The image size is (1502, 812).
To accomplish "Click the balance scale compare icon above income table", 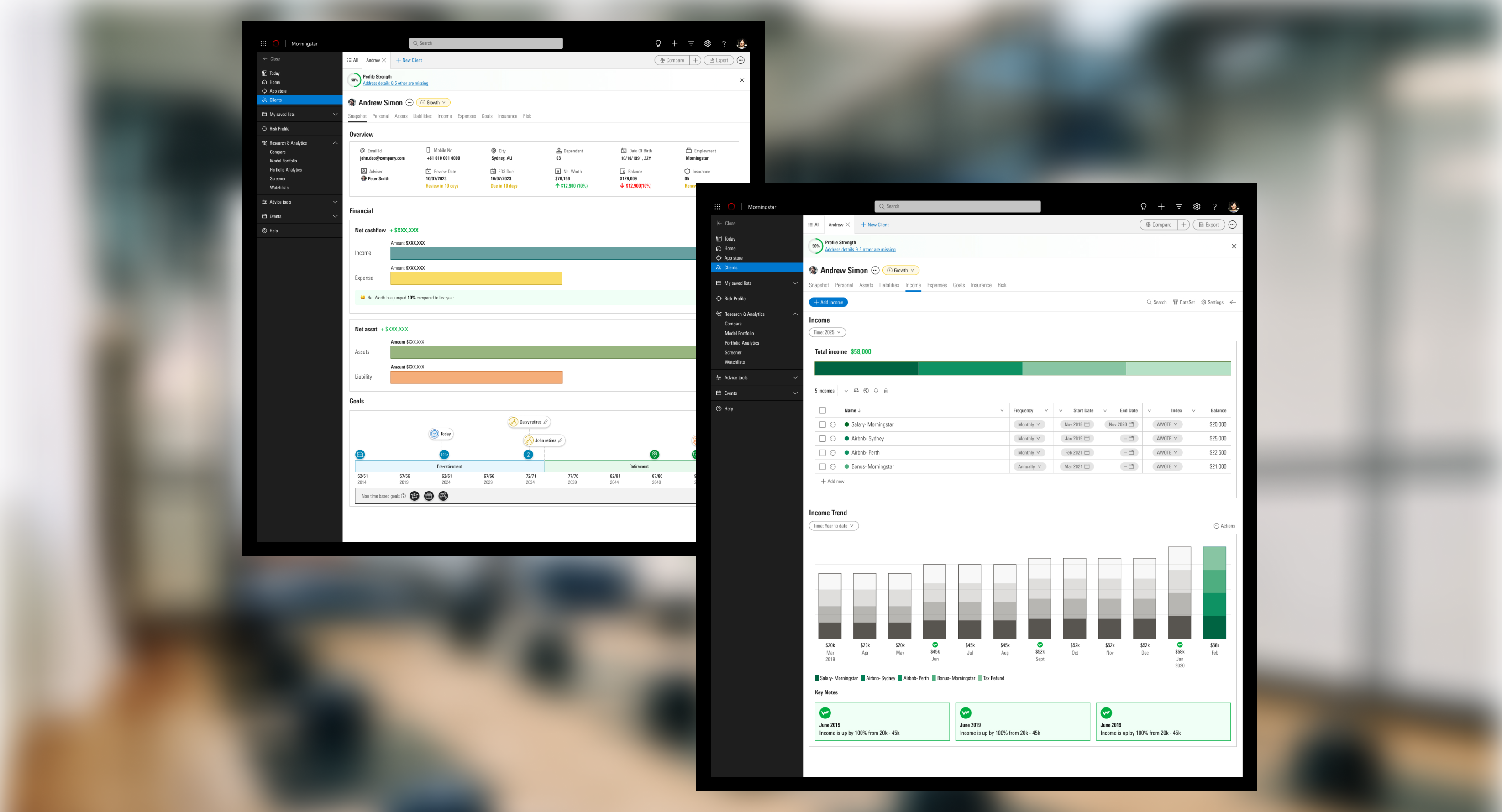I will (856, 391).
